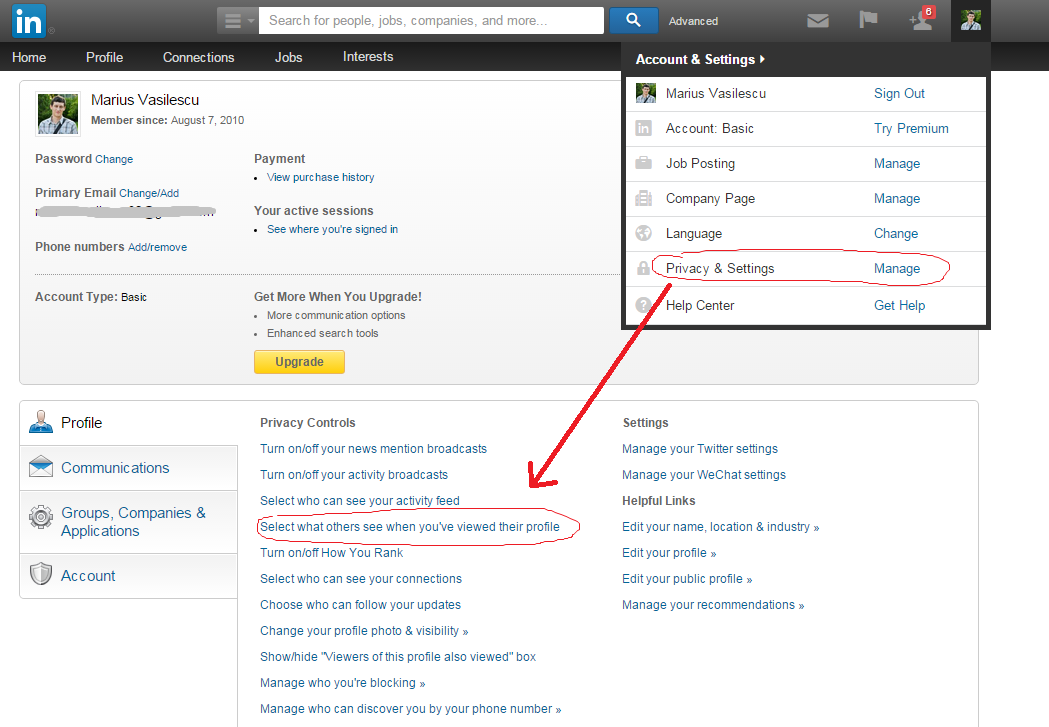Click the Password Change link
1049x727 pixels.
coord(114,159)
